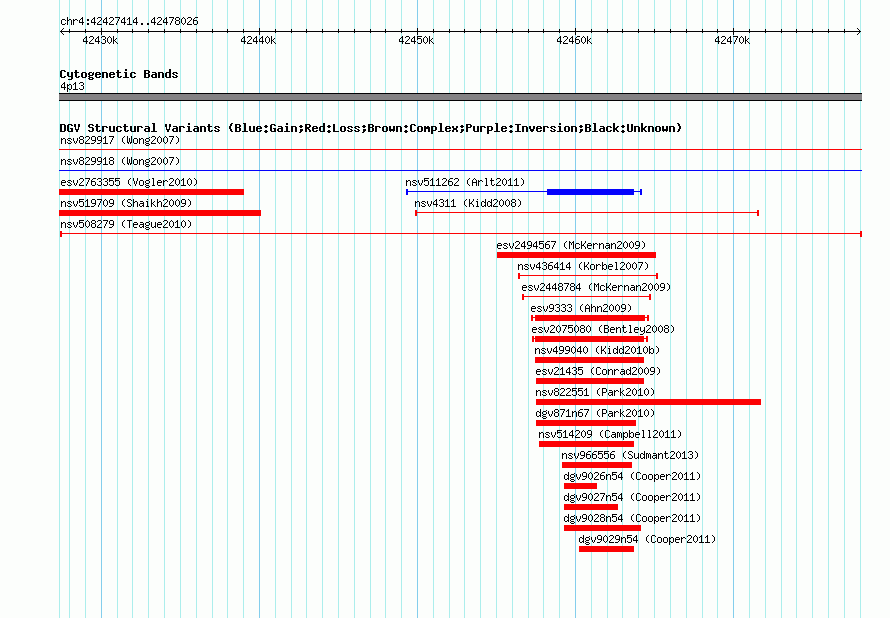Click the 42440k ruler position
890x618 pixels.
258,40
